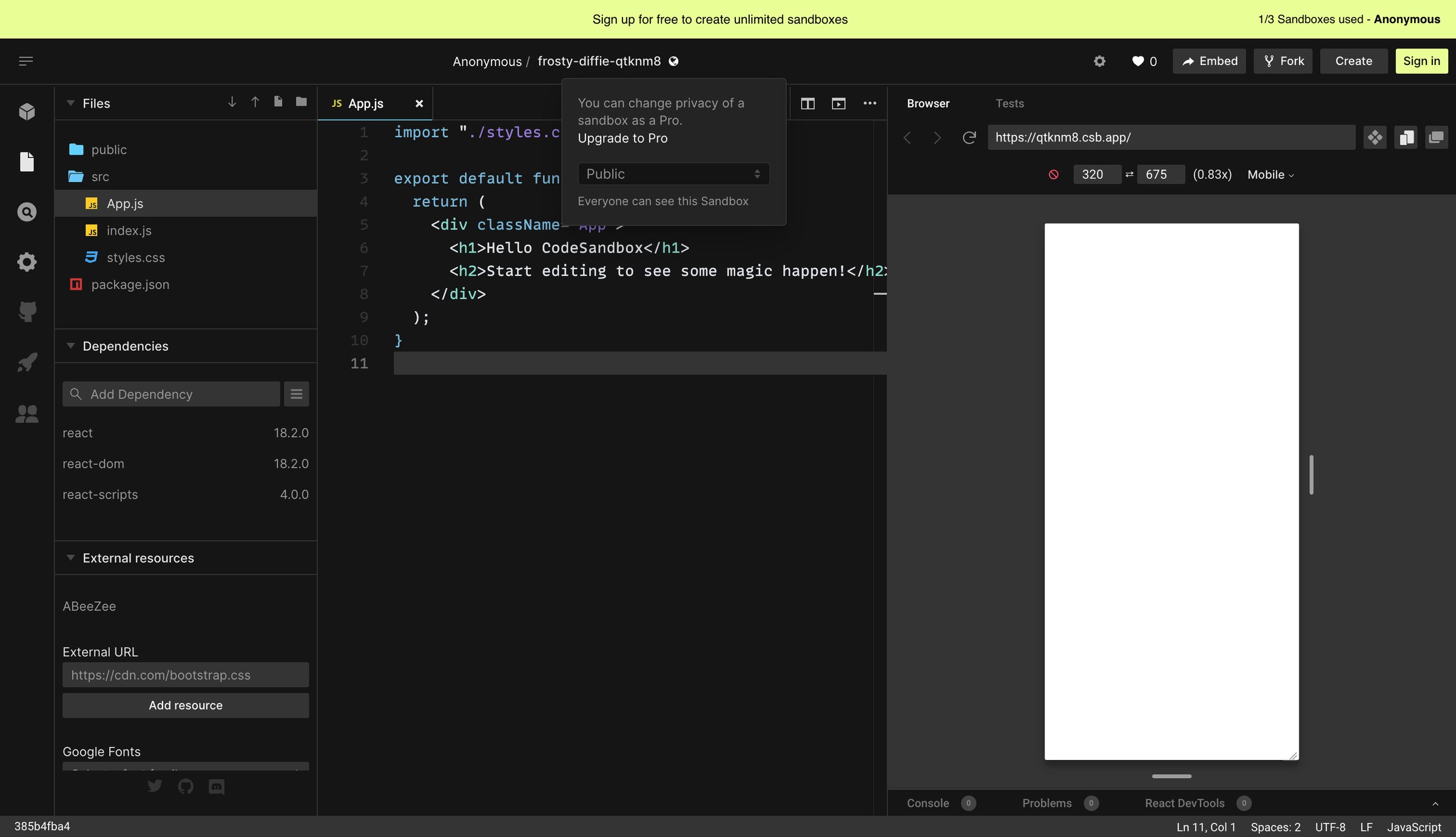Image resolution: width=1456 pixels, height=837 pixels.
Task: Open Configuration Files gear in sidebar
Action: click(27, 262)
